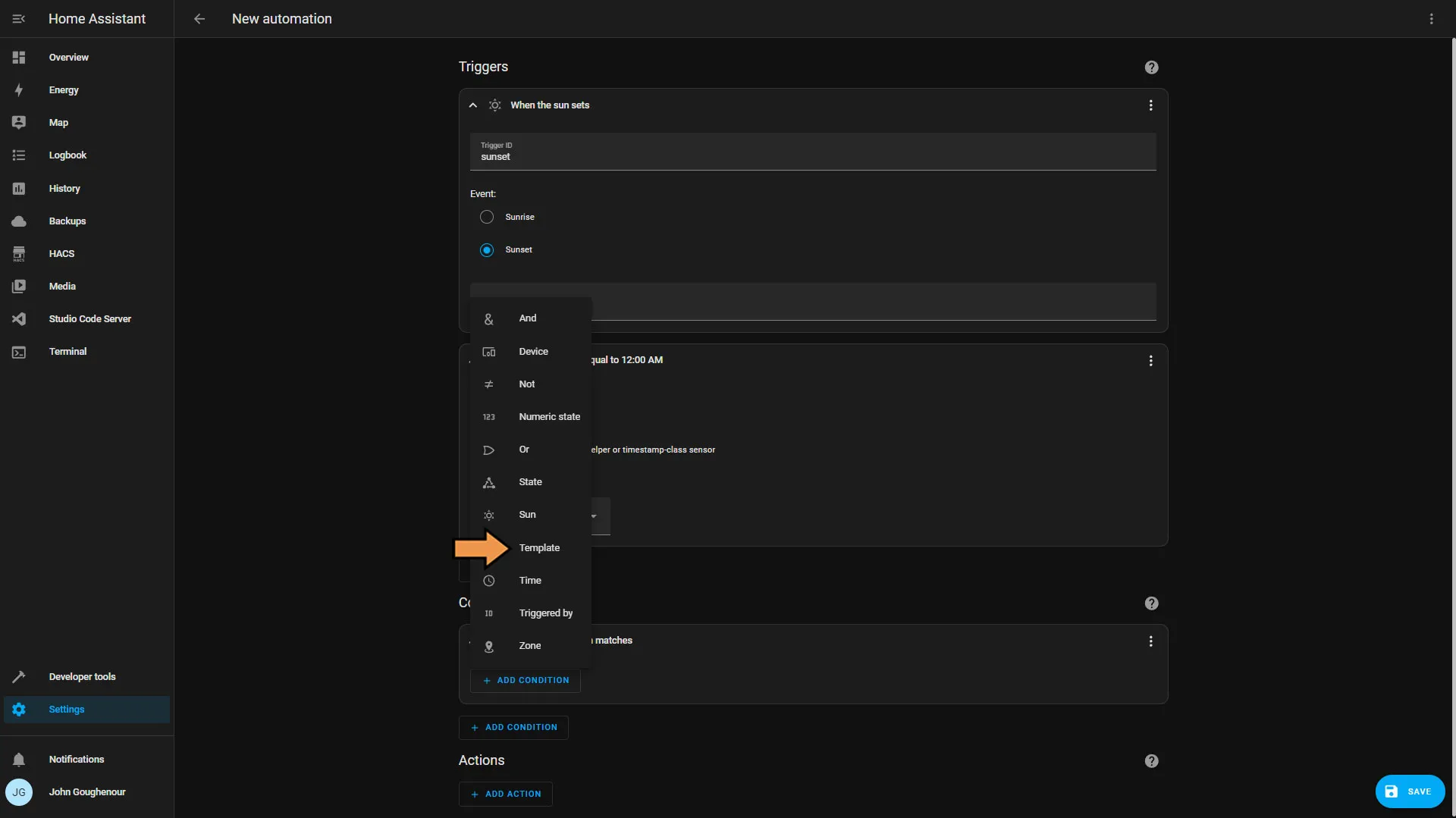Open the sunset trigger's three-dot menu
1456x818 pixels.
click(1150, 105)
